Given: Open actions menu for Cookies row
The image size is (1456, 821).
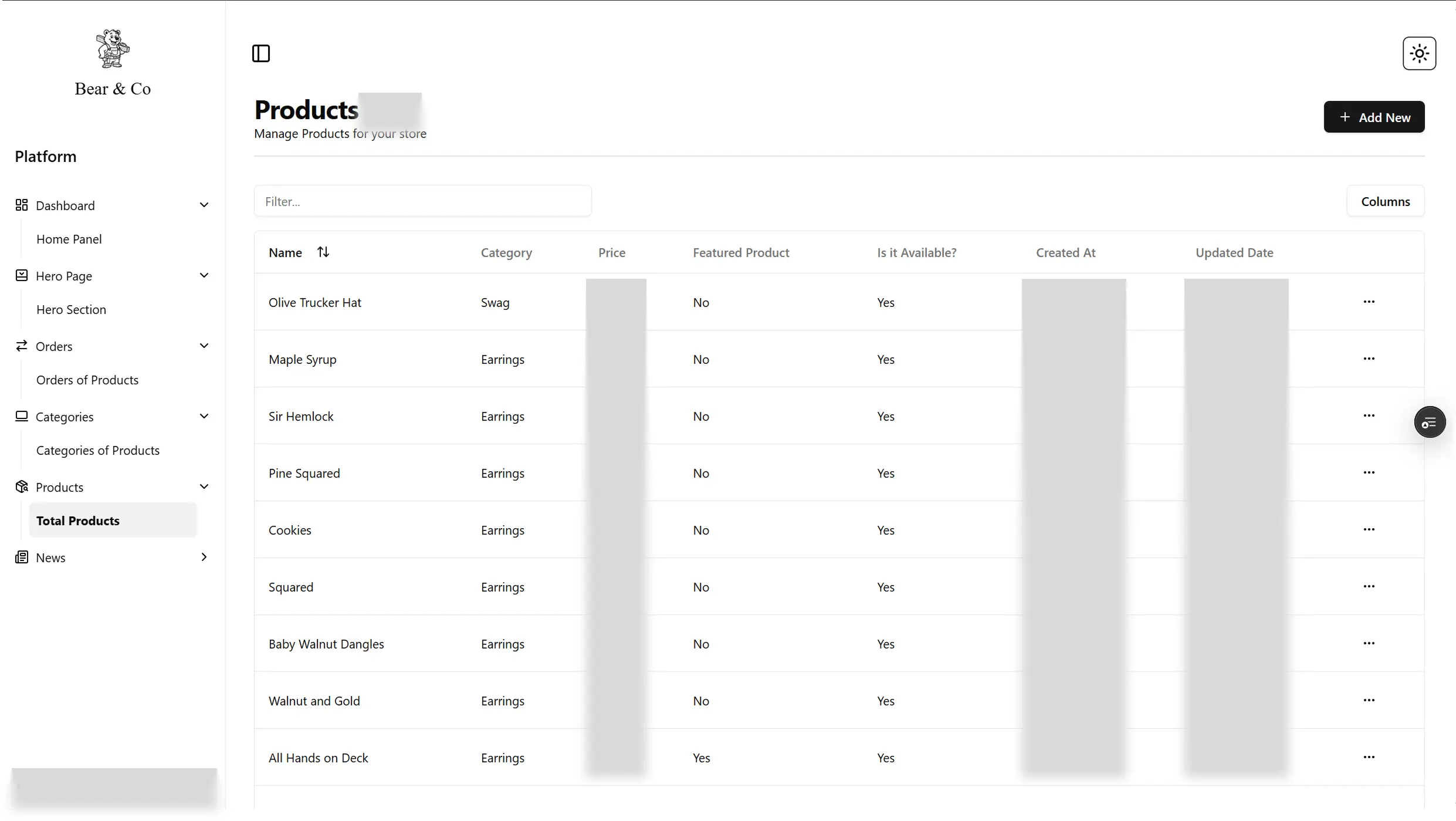Looking at the screenshot, I should (1369, 529).
